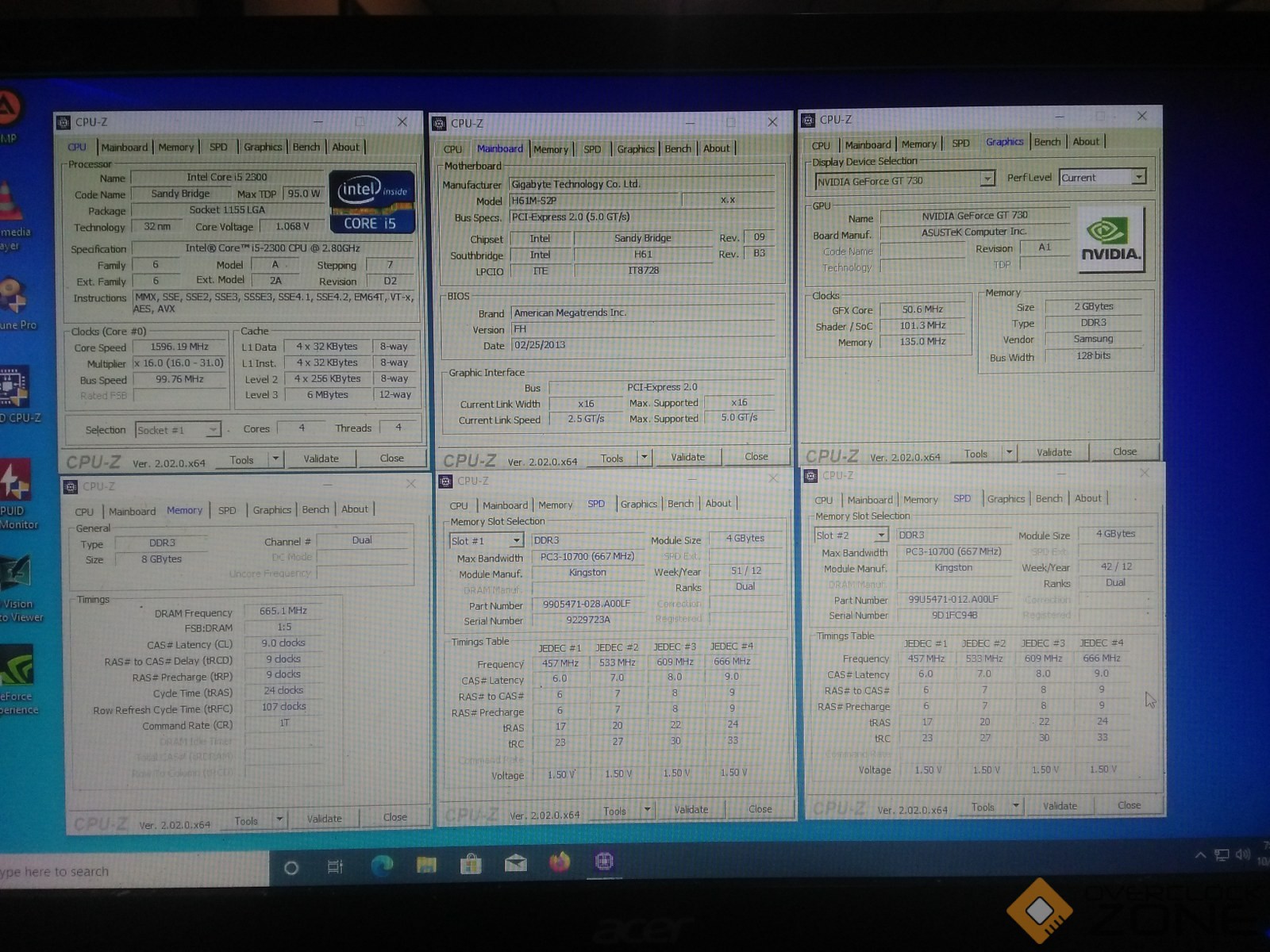Viewport: 1270px width, 952px height.
Task: Click the Windows search box
Action: [133, 871]
